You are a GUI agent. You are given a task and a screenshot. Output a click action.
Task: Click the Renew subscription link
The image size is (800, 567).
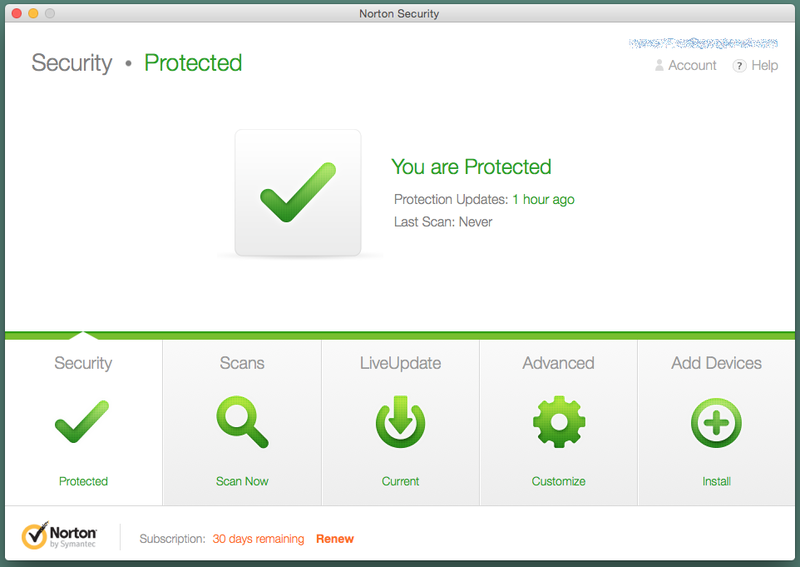(335, 539)
